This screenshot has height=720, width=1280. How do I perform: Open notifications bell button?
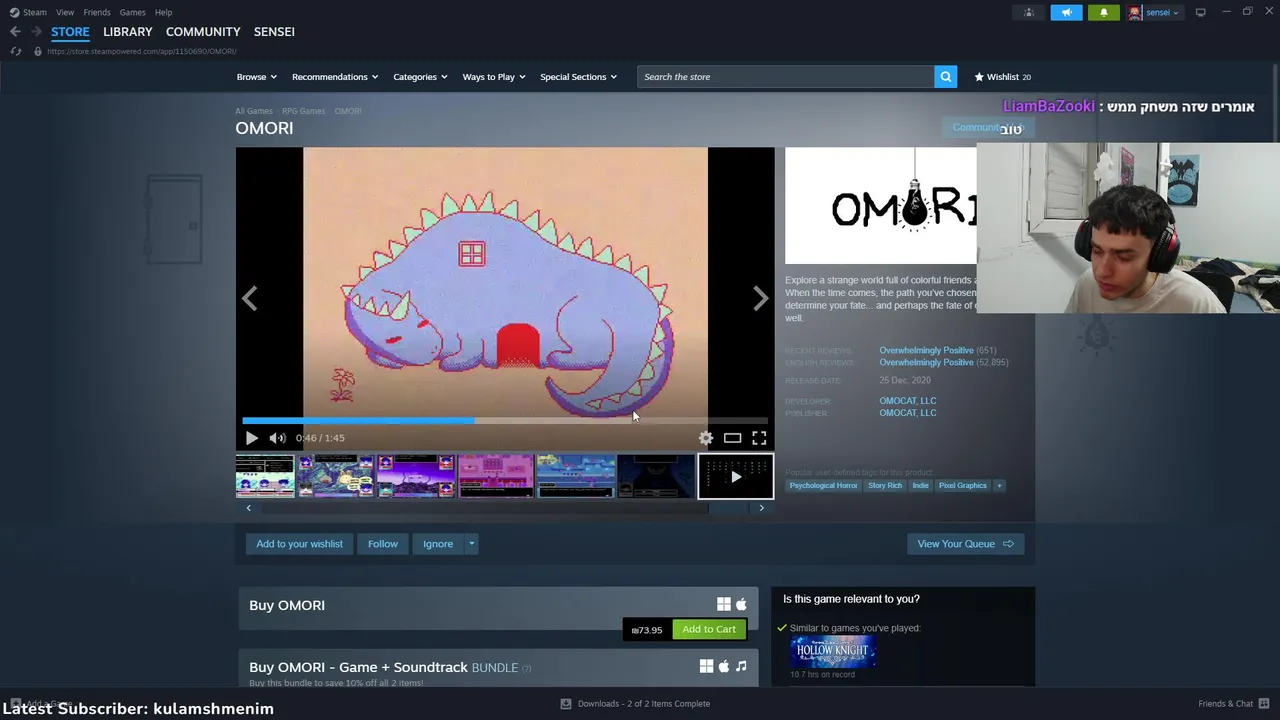[1103, 12]
